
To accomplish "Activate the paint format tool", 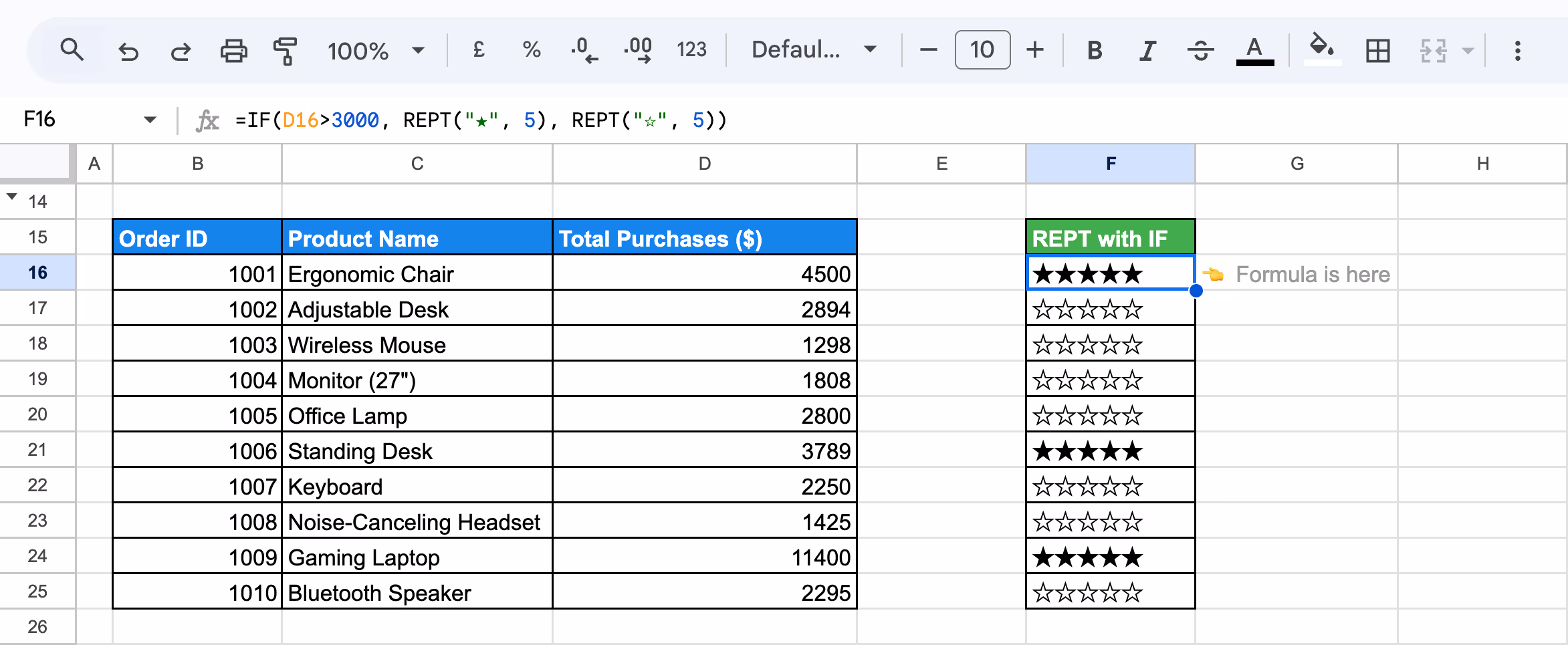I will [x=286, y=51].
